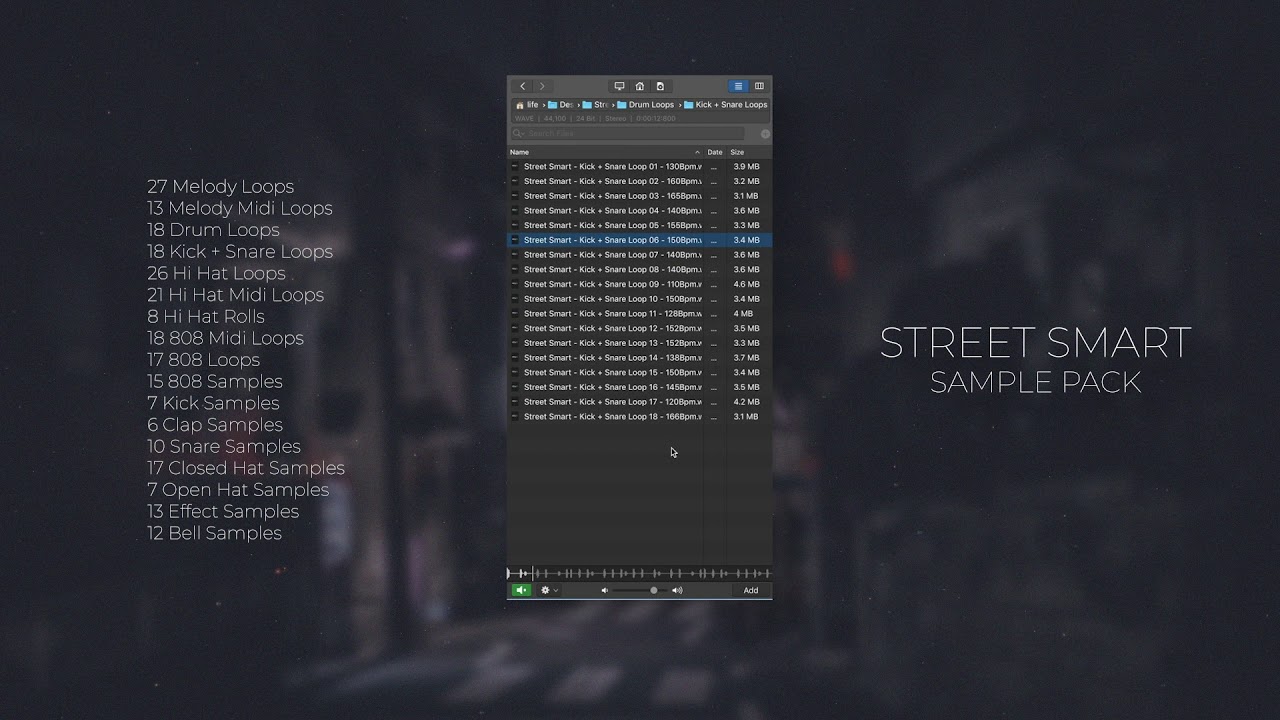Select Kick + Snare Loop 10 - 150Bpm
This screenshot has height=720, width=1280.
[x=640, y=299]
